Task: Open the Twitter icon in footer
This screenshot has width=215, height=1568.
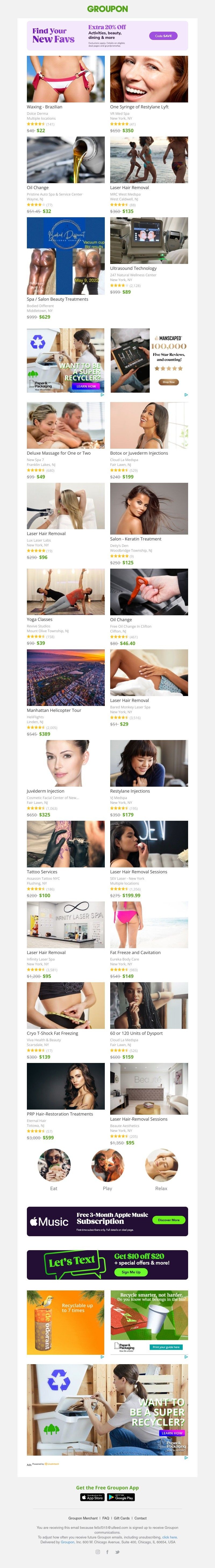Action: tap(117, 1552)
